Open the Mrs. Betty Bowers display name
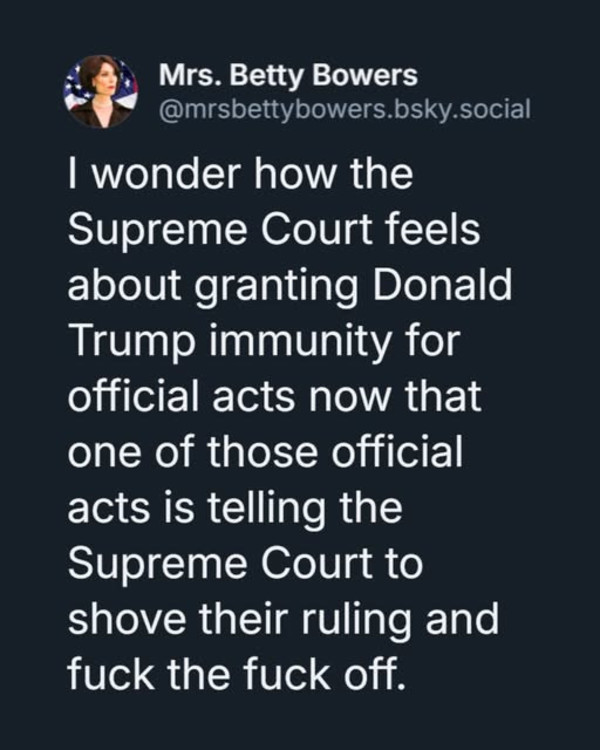The width and height of the screenshot is (600, 750). (x=288, y=76)
